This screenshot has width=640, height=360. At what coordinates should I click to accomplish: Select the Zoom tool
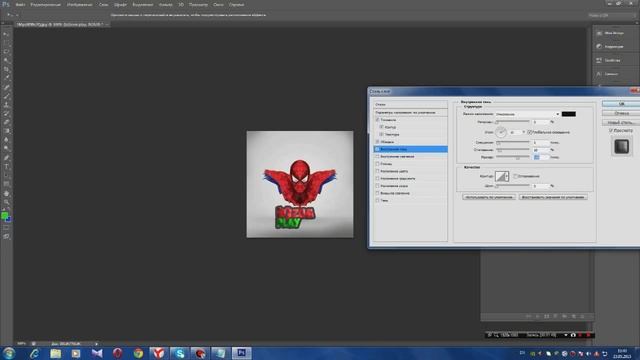point(6,202)
